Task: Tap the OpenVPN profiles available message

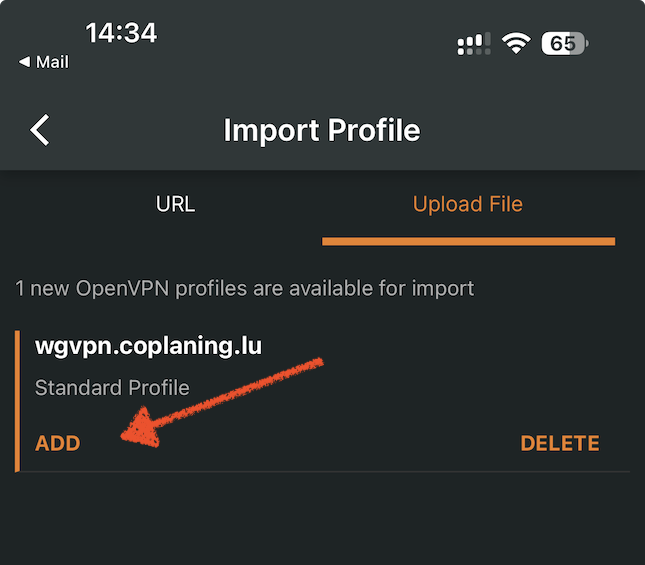Action: 245,289
